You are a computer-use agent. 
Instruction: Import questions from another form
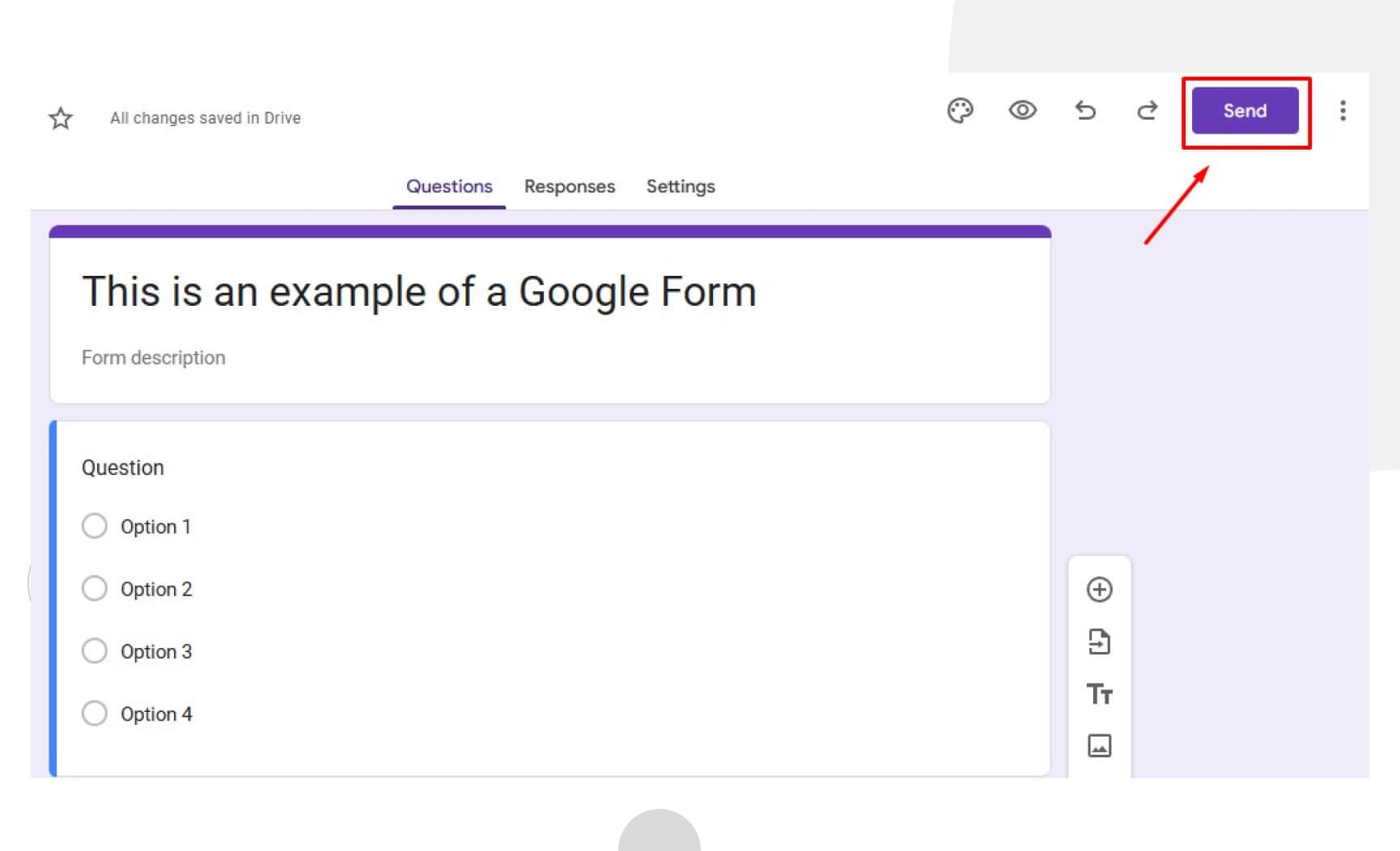[1099, 641]
